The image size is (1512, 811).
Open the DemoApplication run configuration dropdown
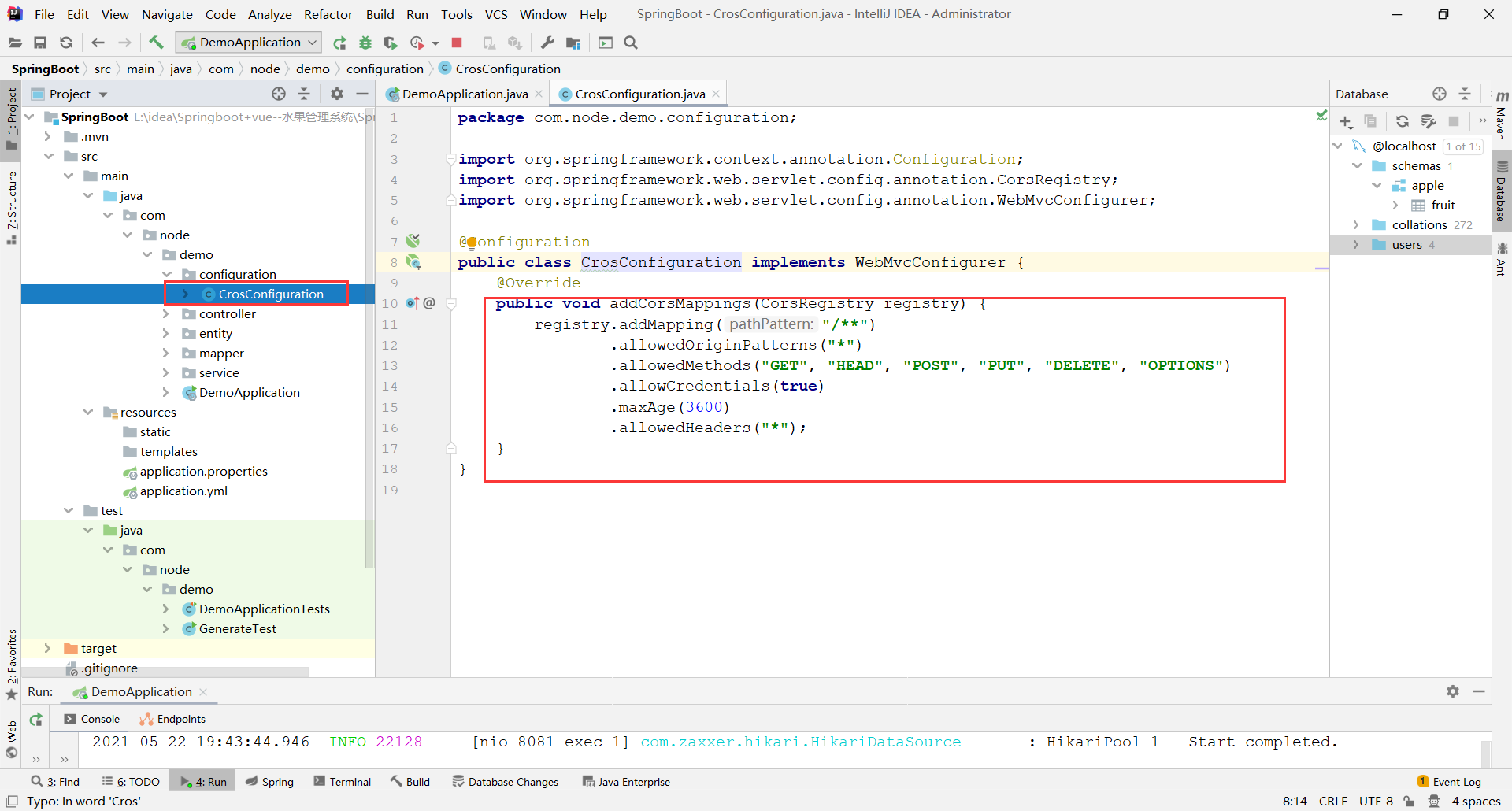313,42
